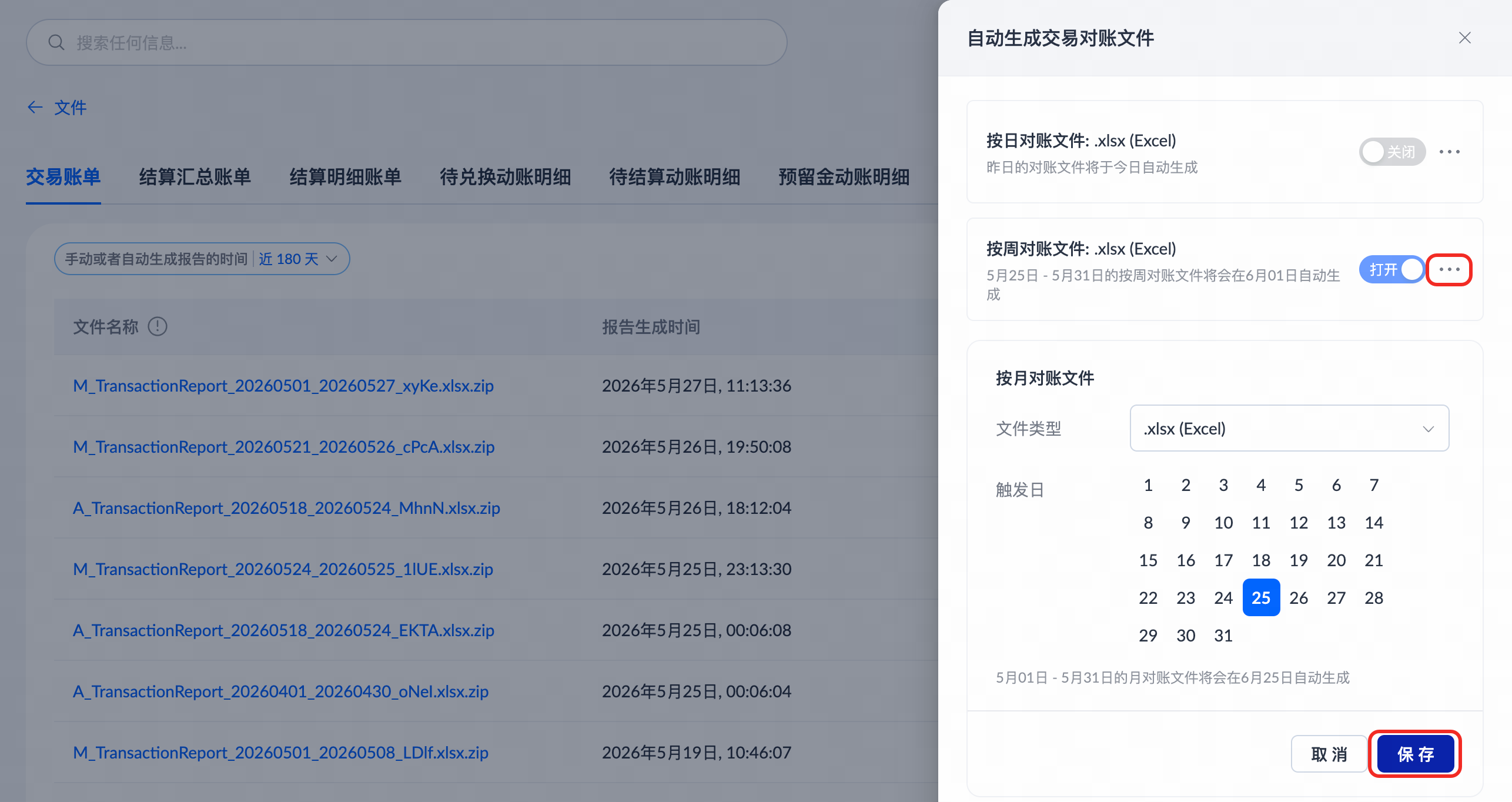
Task: Select trigger day 2
Action: [x=1186, y=484]
